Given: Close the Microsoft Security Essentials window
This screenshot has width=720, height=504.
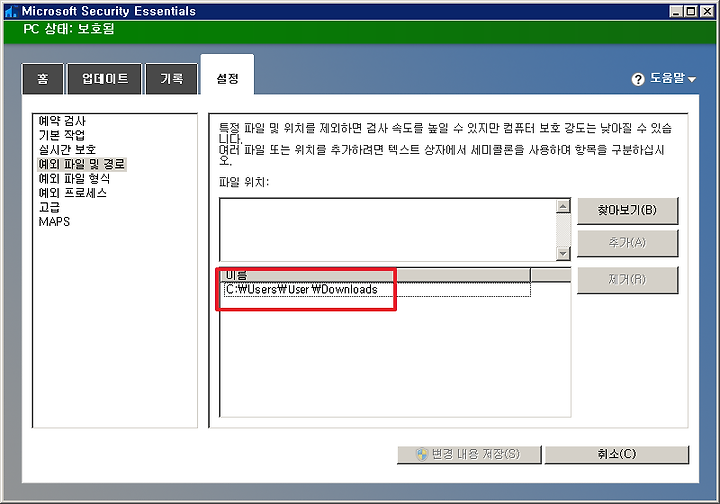Looking at the screenshot, I should click(x=707, y=11).
